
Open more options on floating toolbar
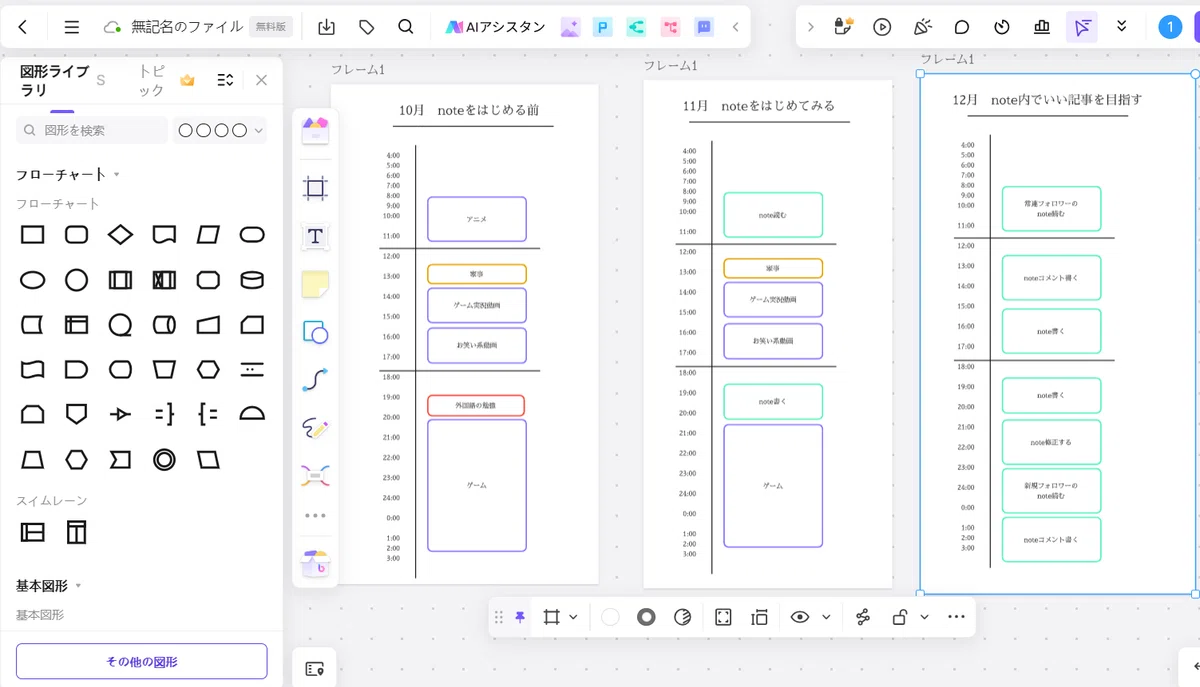click(x=956, y=617)
